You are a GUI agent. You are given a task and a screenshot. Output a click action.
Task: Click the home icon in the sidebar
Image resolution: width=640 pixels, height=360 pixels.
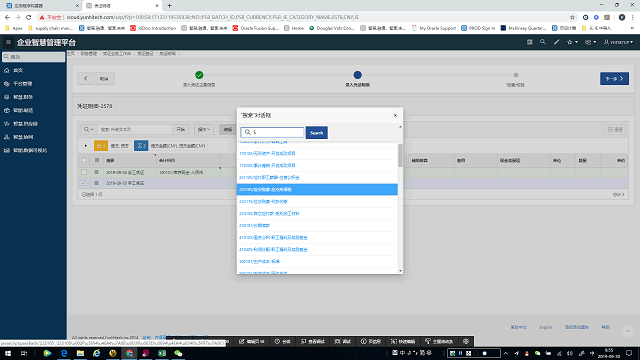[x=7, y=70]
